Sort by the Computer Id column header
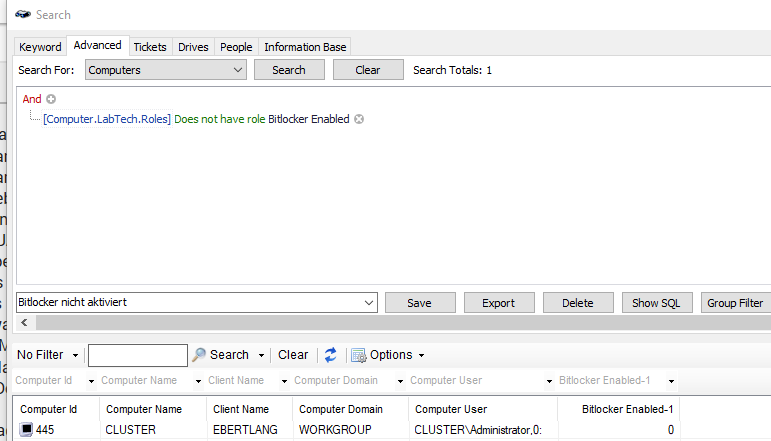 tap(56, 409)
